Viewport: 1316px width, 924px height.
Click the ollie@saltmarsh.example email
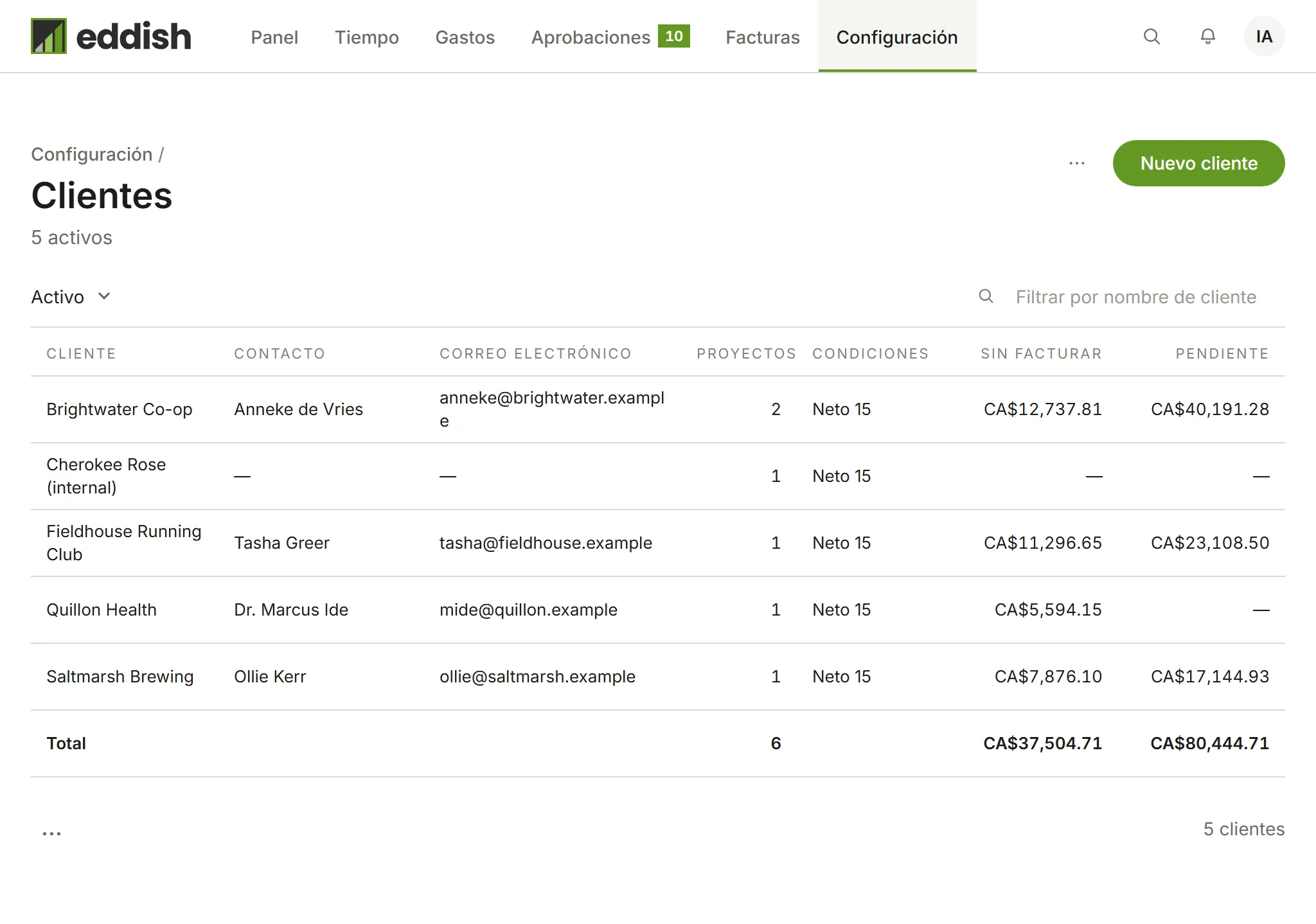[537, 677]
